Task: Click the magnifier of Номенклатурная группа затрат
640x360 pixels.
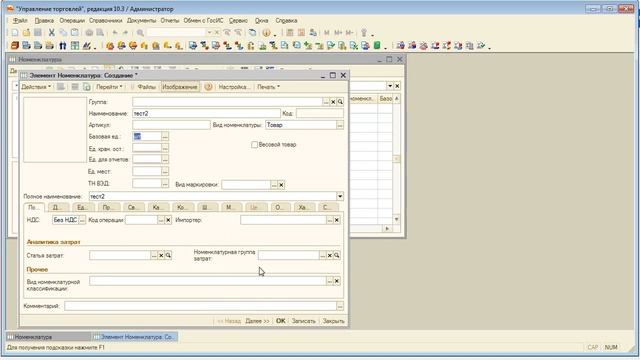Action: (337, 256)
